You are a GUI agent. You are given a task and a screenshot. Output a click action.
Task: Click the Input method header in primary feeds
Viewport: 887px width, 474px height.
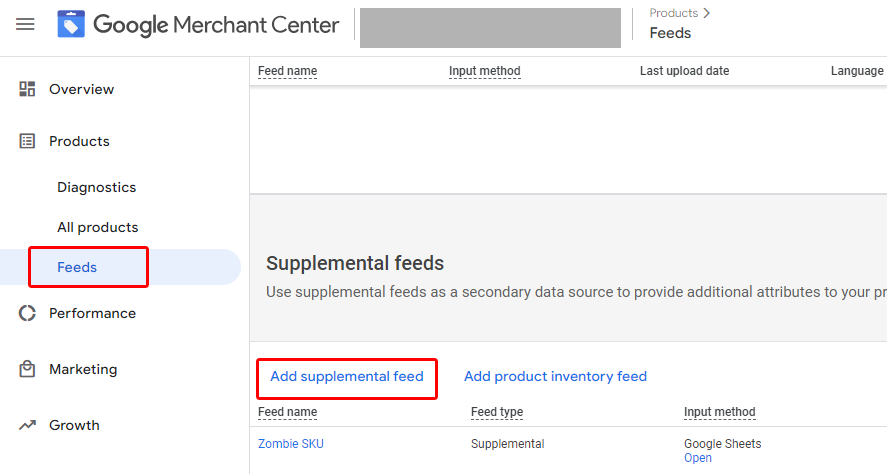[x=485, y=71]
